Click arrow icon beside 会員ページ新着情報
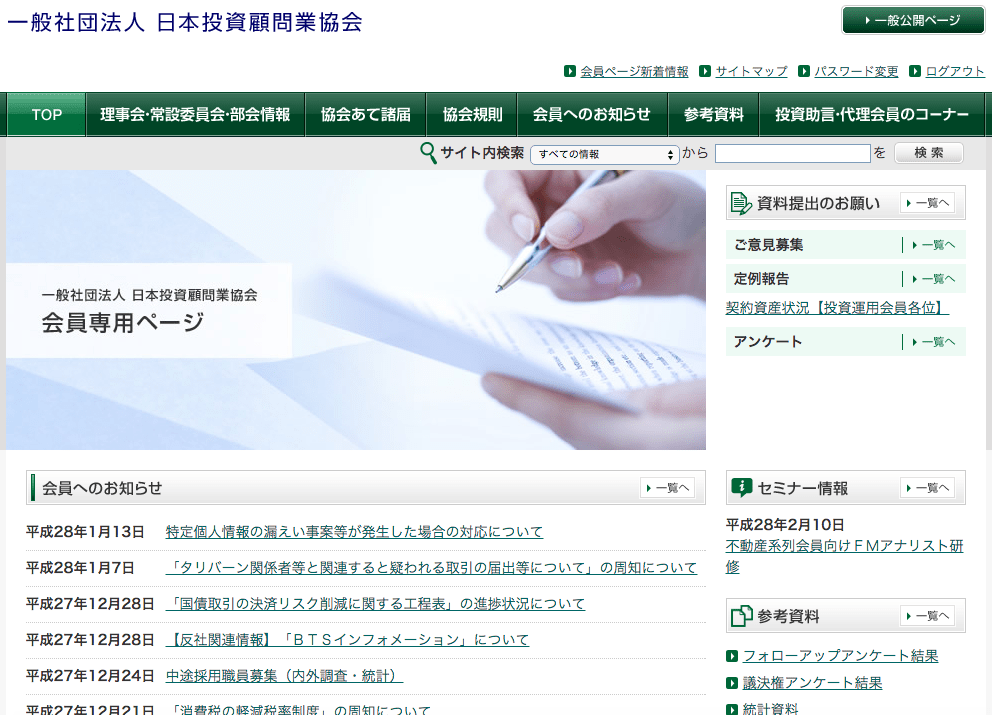 click(x=570, y=71)
